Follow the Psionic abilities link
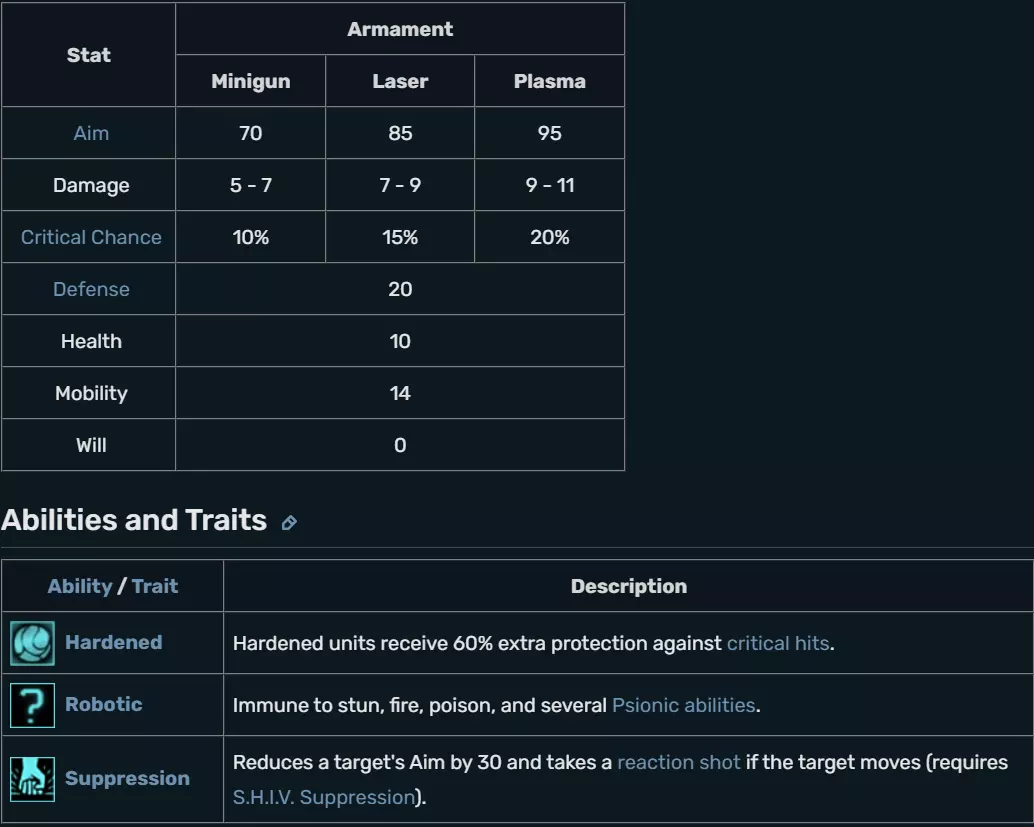 coord(683,705)
